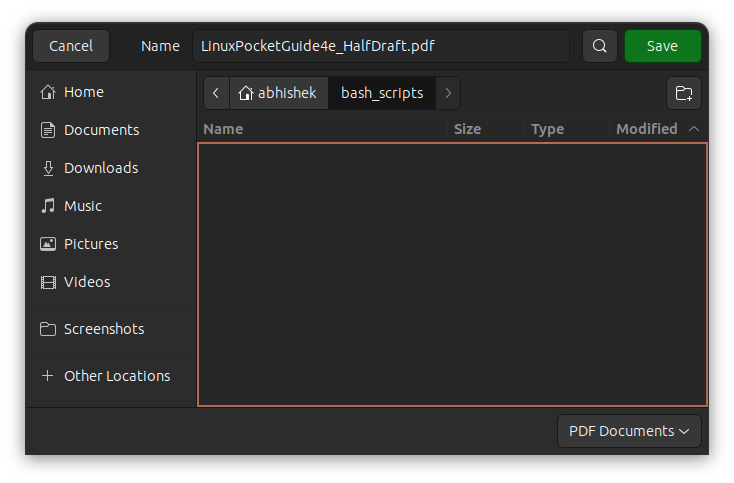Viewport: 734px width, 483px height.
Task: Go to Downloads in the sidebar
Action: (x=100, y=168)
